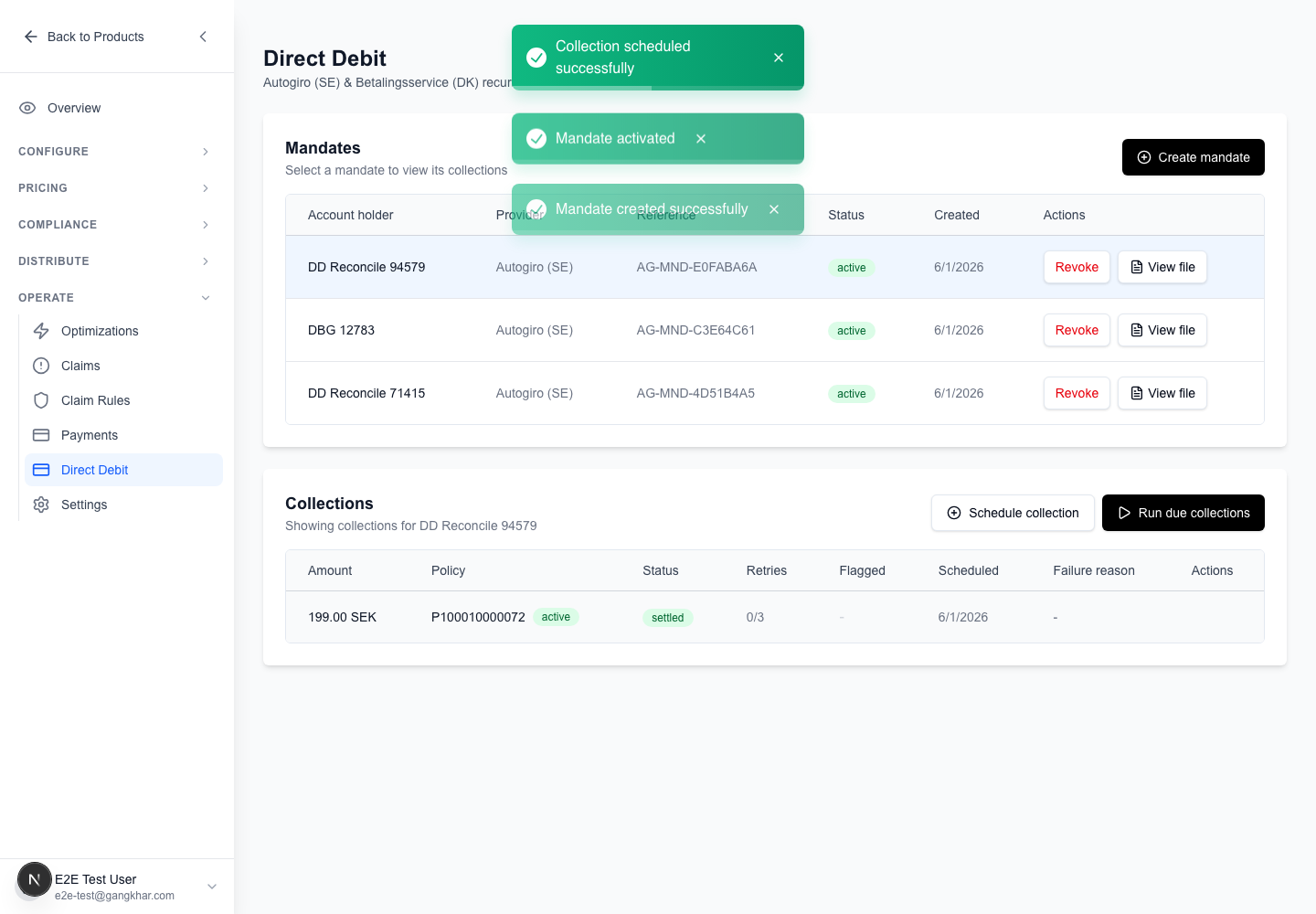Click the Back to Products arrow icon
The height and width of the screenshot is (914, 1316).
click(x=31, y=37)
